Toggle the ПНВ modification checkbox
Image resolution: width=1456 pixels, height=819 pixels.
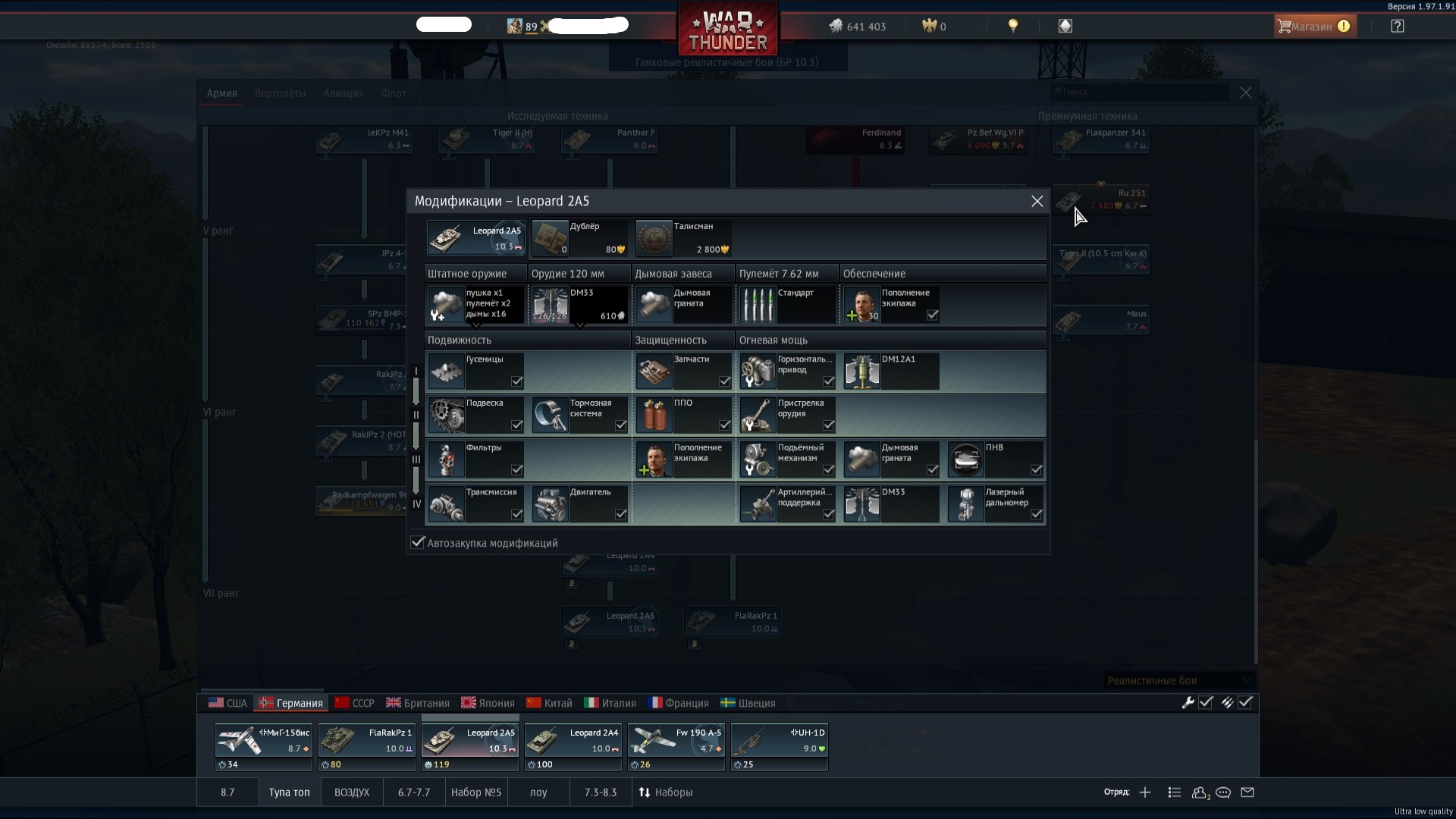click(1037, 470)
